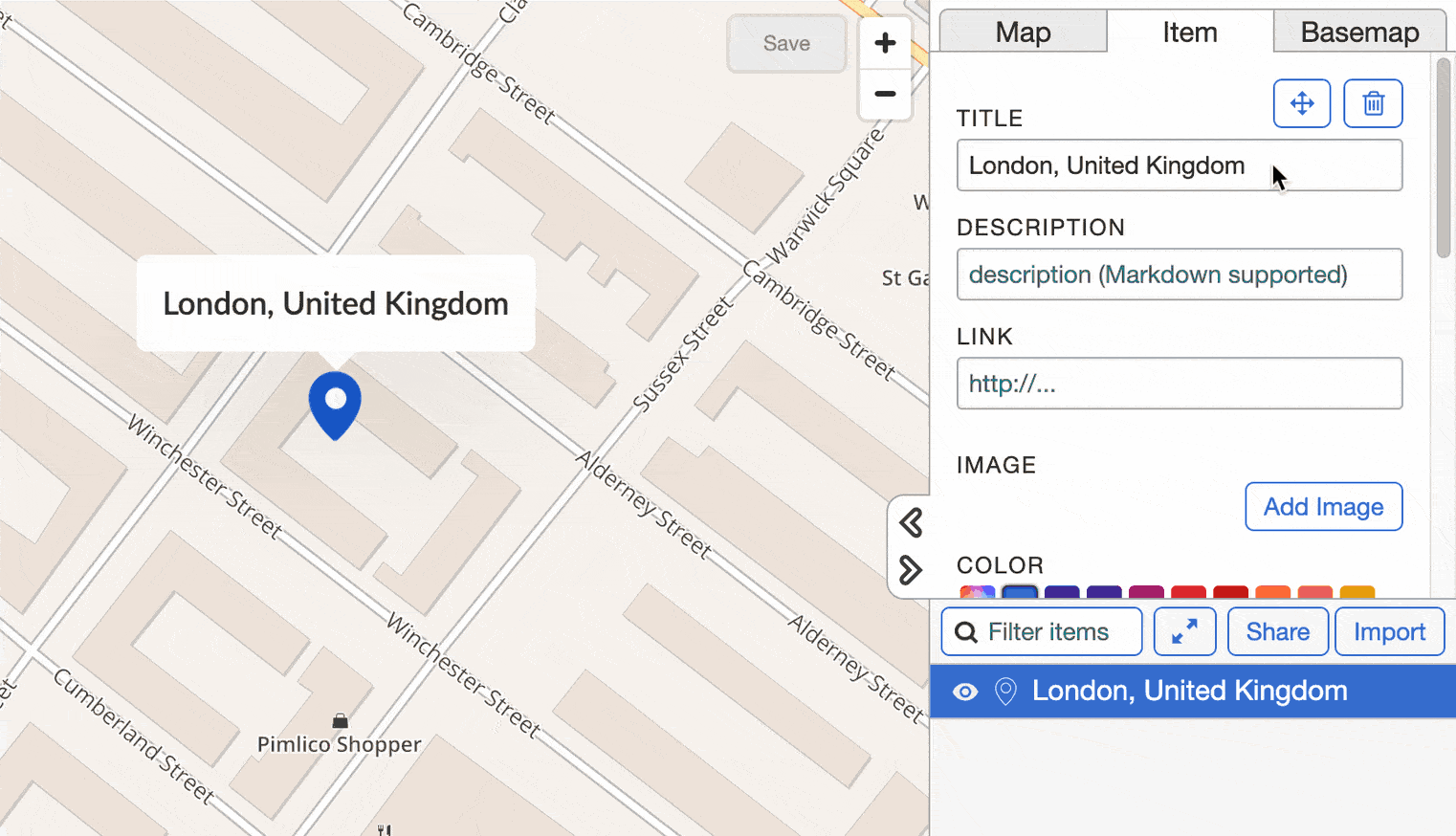Image resolution: width=1456 pixels, height=836 pixels.
Task: Zoom in with the plus button
Action: 885,43
